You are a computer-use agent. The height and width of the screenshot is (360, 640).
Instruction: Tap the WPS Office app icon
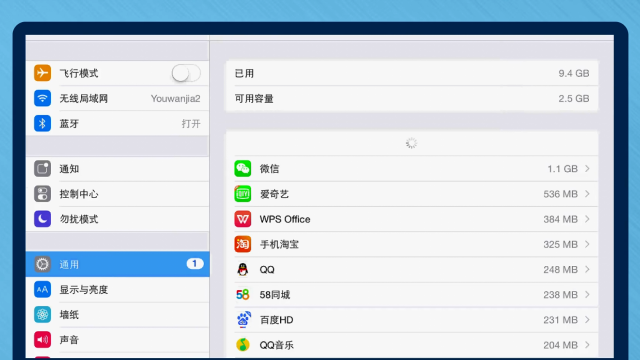243,219
